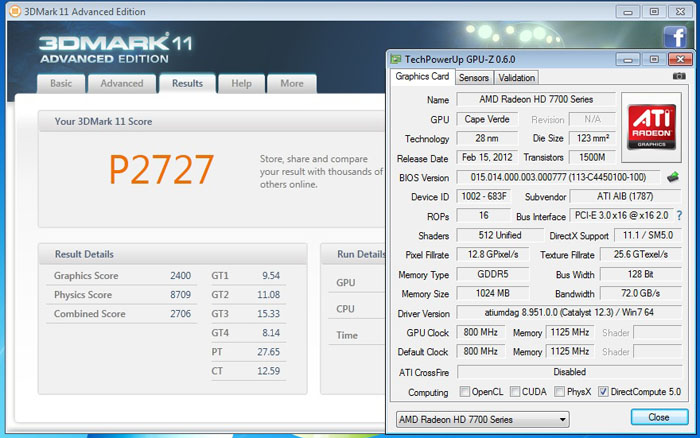Minimize the GPU-Z window
Screen dimensions: 700x438
click(x=628, y=59)
